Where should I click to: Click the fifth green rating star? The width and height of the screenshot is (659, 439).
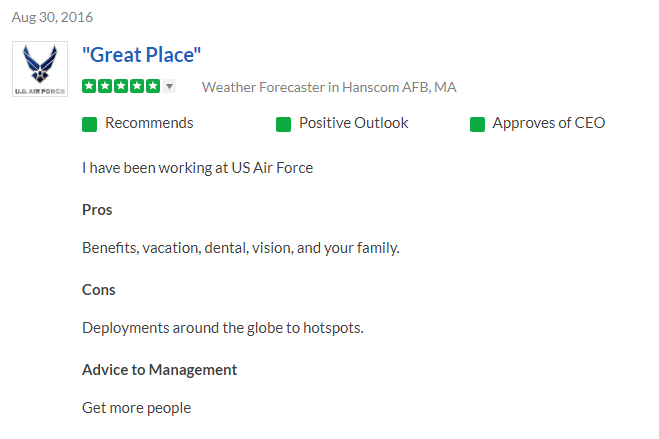152,86
